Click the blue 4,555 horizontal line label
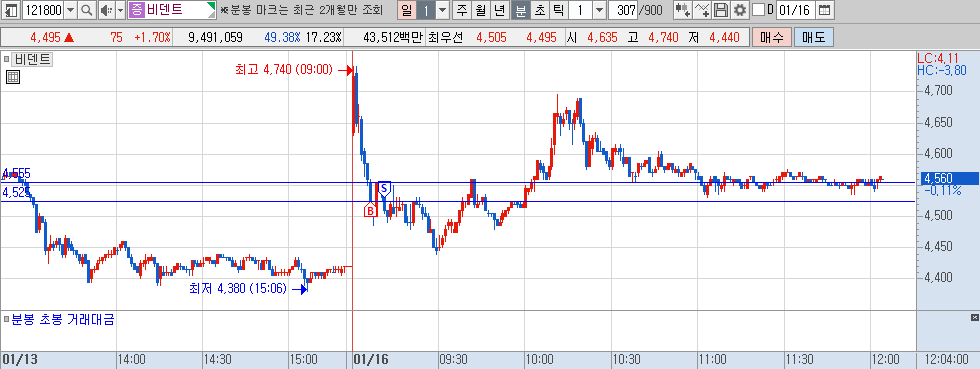This screenshot has height=369, width=980. (x=17, y=173)
